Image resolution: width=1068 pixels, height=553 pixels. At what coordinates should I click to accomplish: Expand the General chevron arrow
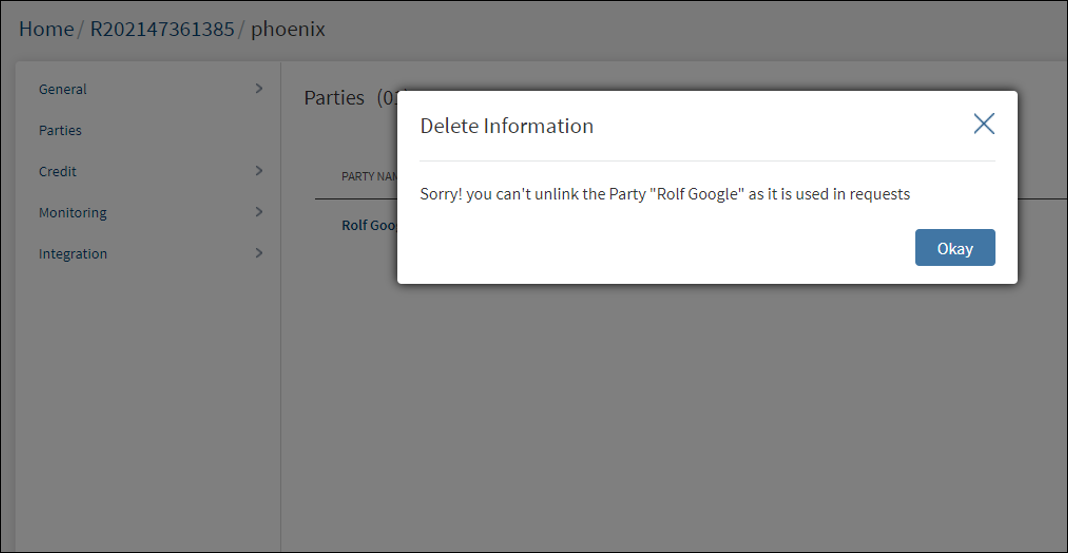click(x=259, y=89)
